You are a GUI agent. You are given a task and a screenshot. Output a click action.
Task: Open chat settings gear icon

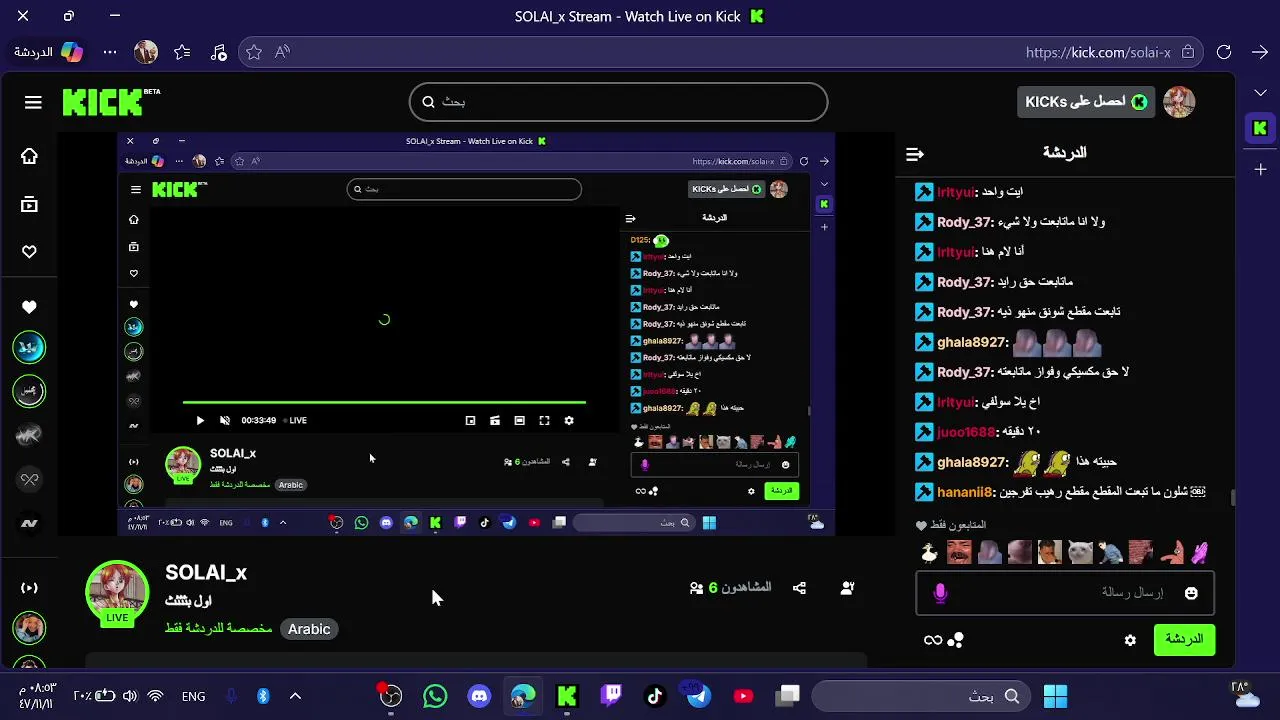1130,640
